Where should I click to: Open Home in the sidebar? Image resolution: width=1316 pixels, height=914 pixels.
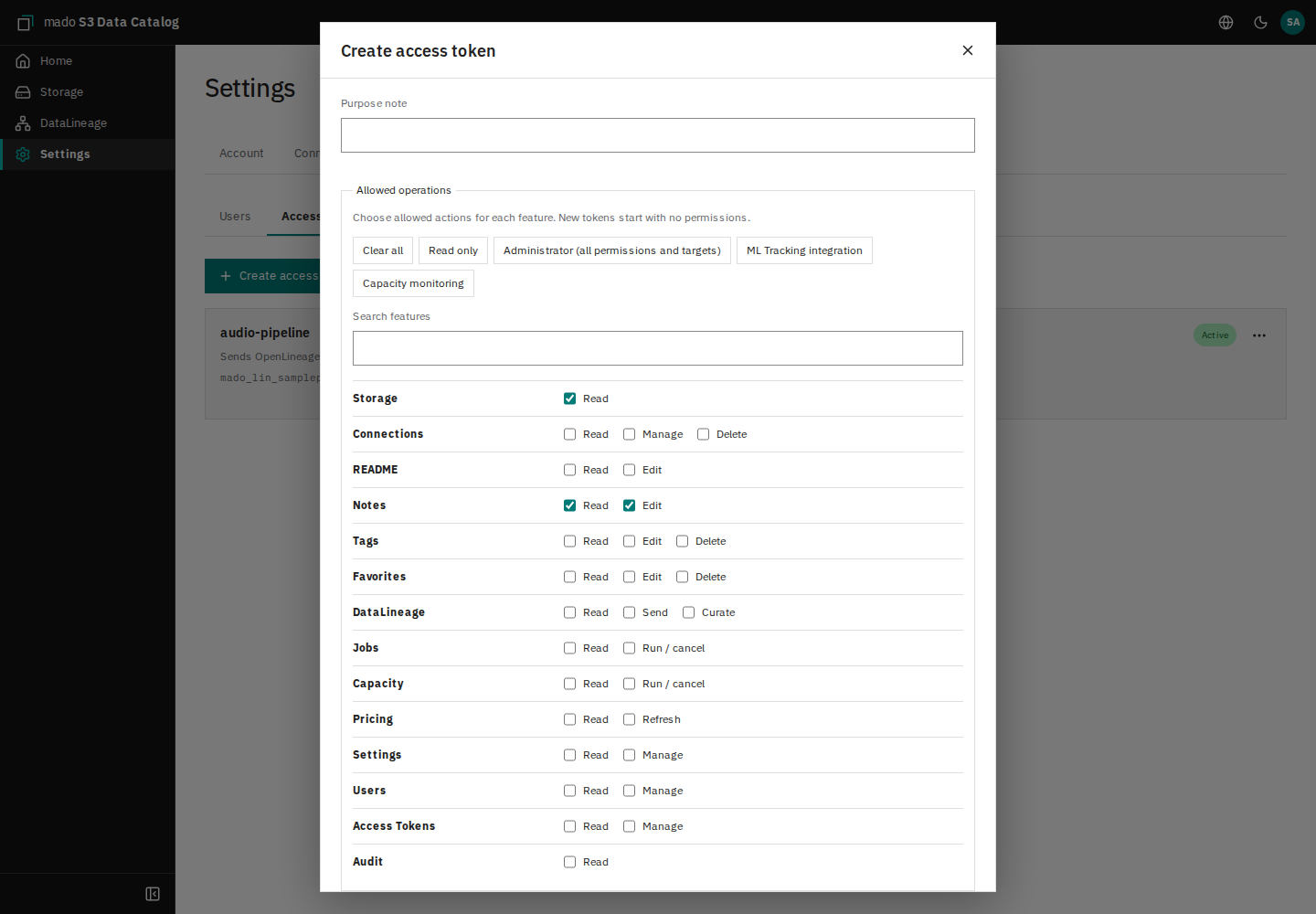[x=88, y=61]
